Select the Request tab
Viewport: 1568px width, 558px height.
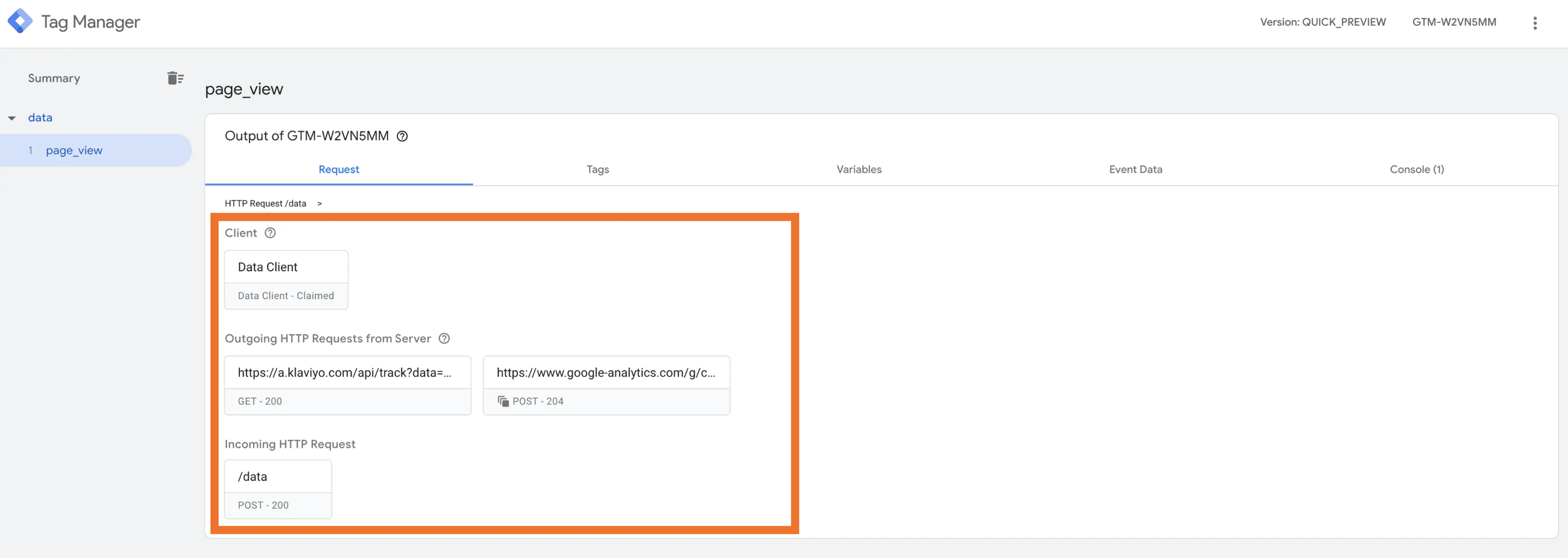339,169
